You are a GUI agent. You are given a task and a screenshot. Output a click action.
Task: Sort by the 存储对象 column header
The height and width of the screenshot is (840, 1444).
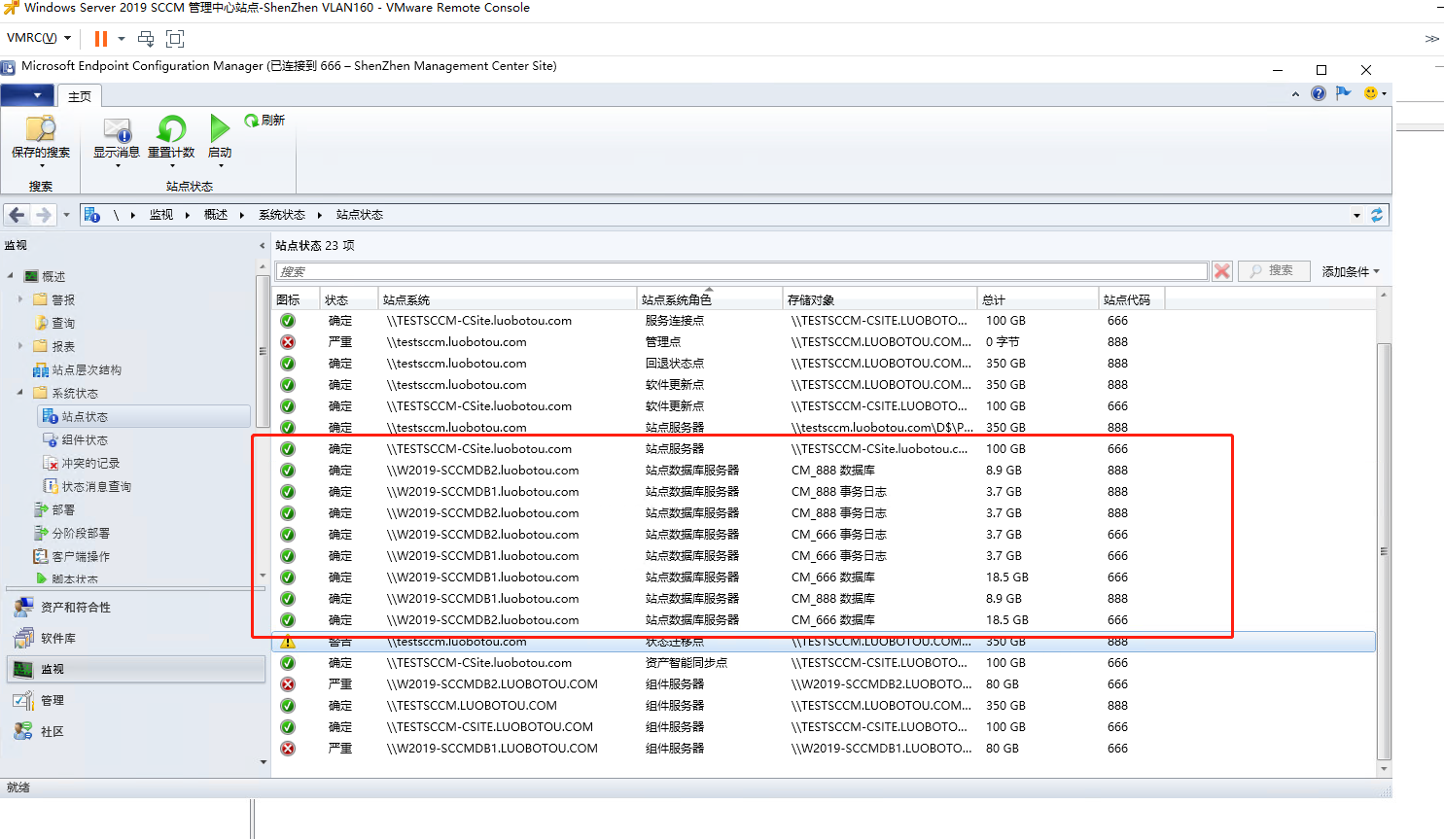tap(880, 299)
